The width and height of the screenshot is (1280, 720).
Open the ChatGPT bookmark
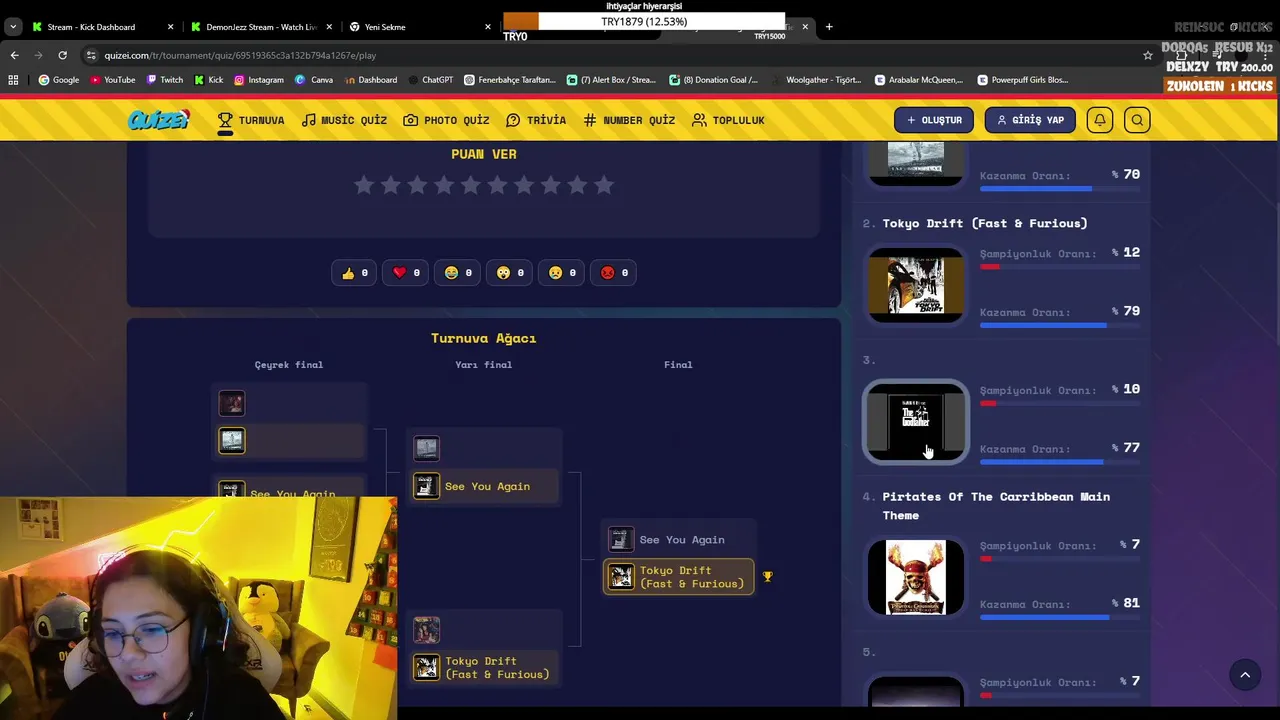[430, 80]
